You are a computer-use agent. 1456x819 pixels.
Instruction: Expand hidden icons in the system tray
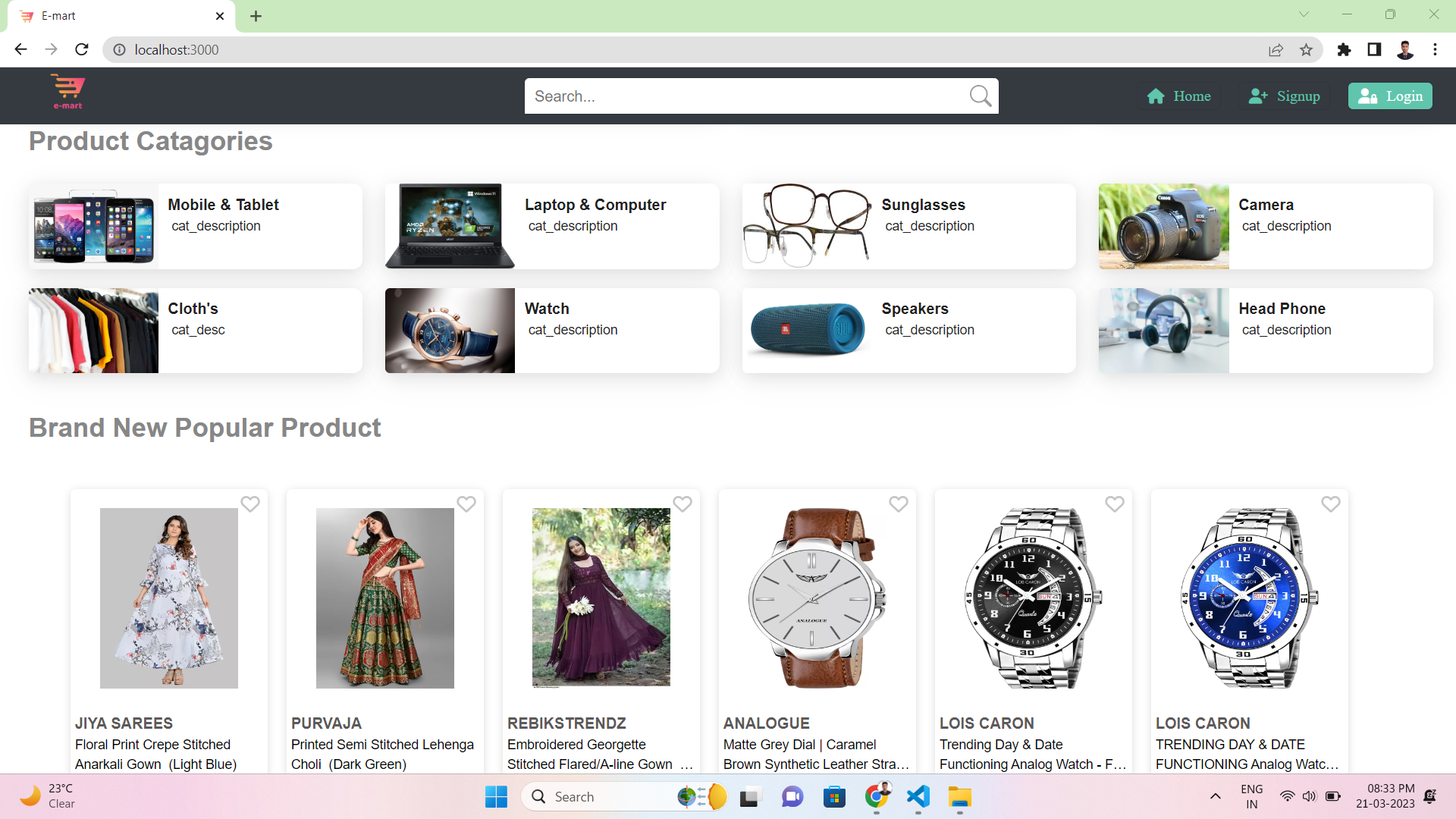(x=1215, y=796)
